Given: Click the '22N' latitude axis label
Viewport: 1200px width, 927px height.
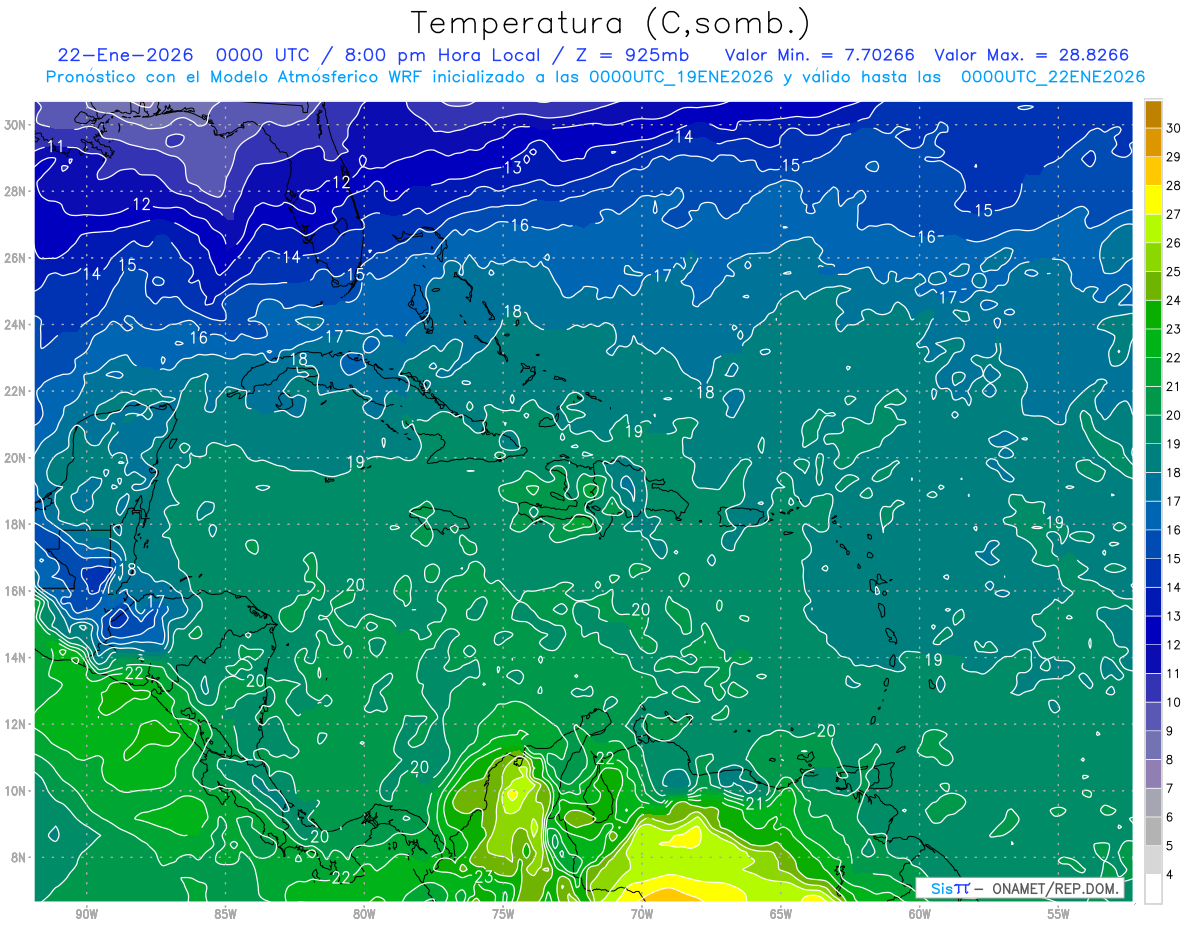Looking at the screenshot, I should click(16, 391).
